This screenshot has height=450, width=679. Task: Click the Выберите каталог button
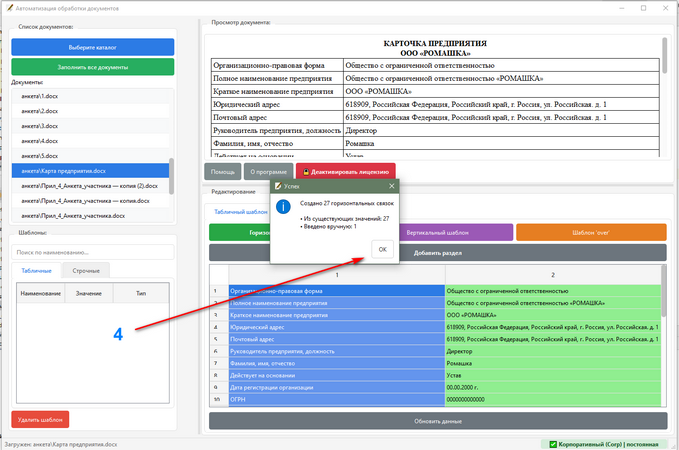[93, 47]
